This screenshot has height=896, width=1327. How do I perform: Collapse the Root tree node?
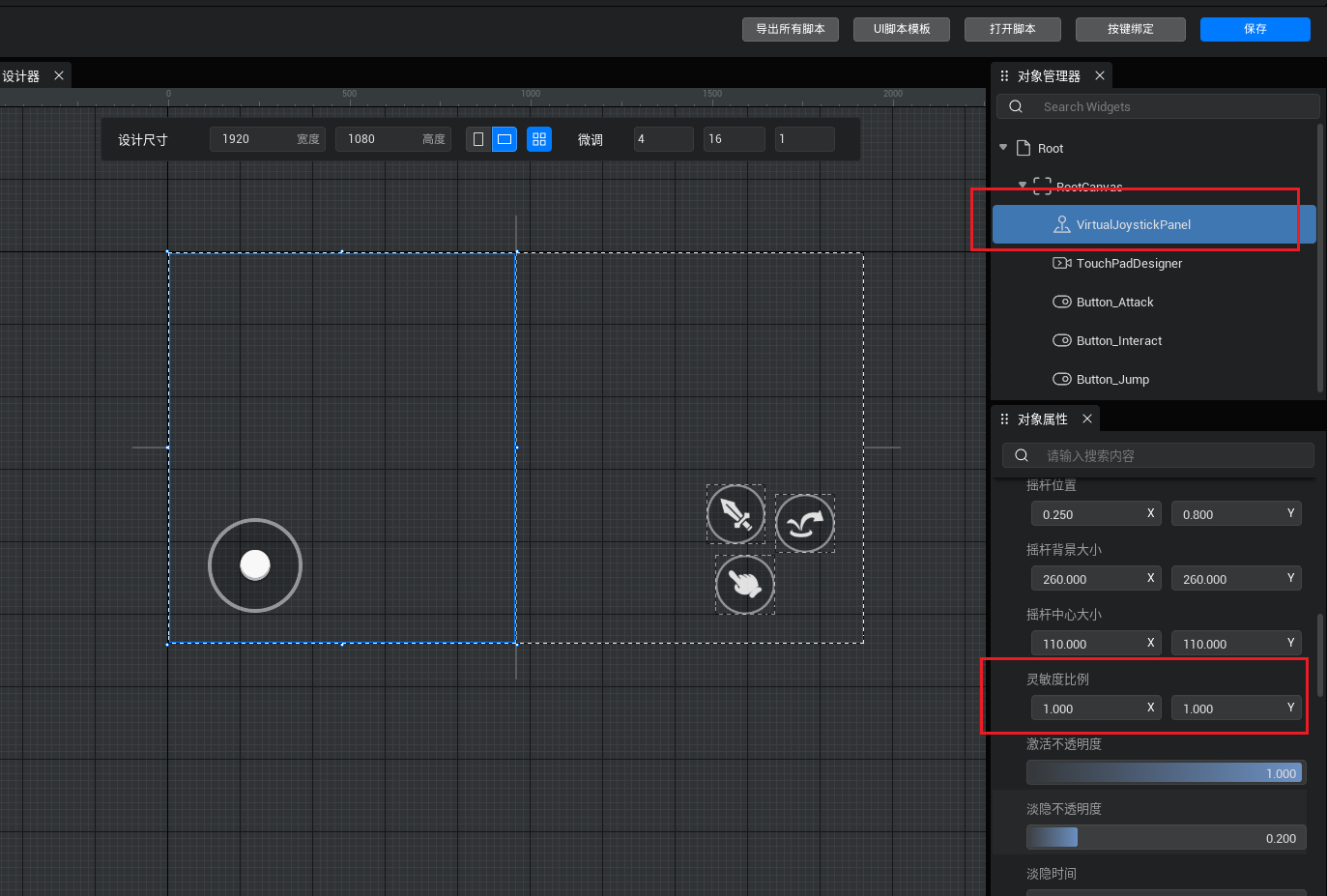click(1003, 147)
